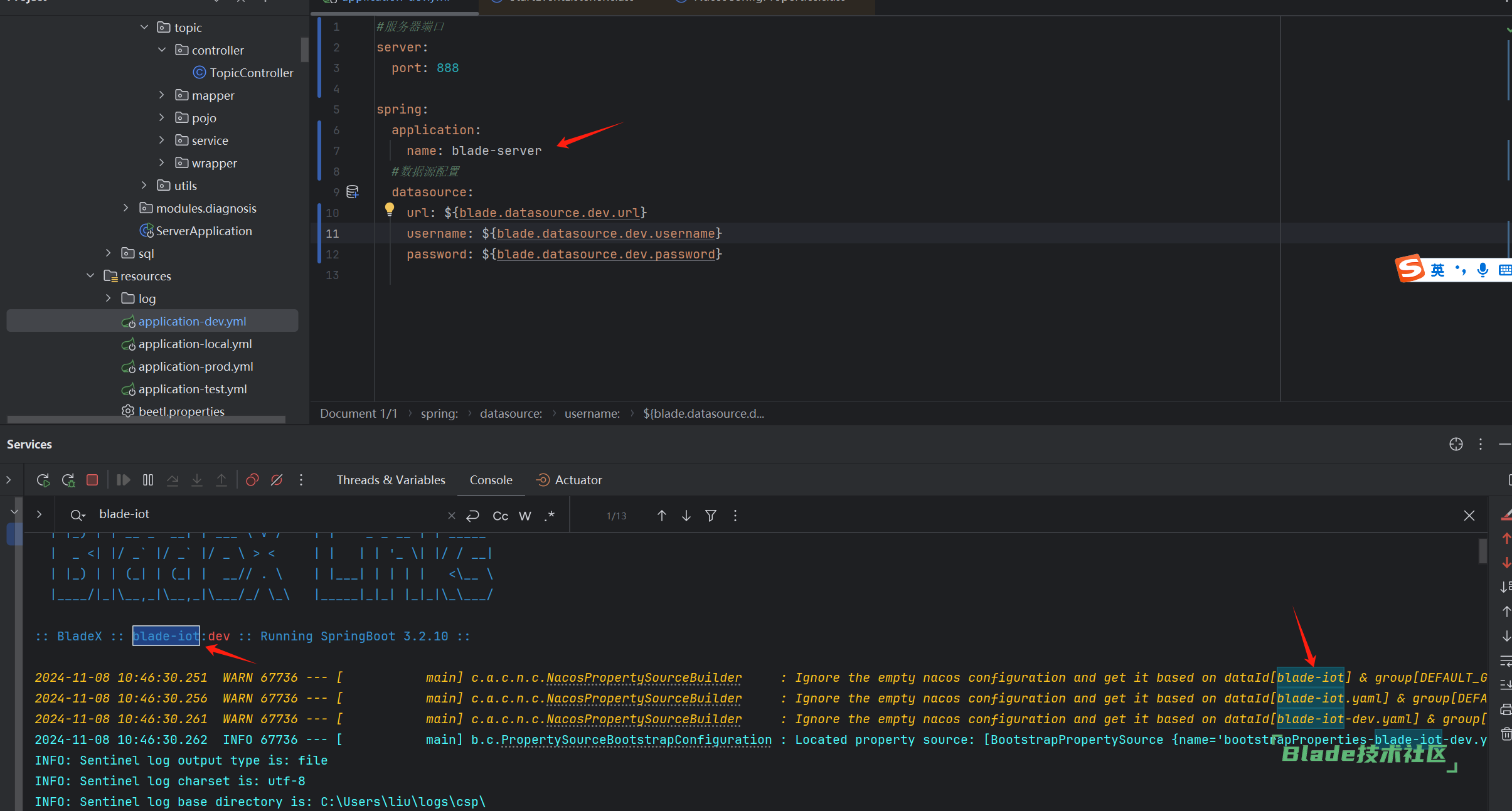The height and width of the screenshot is (811, 1512).
Task: Click 'spring:' in editor breadcrumb
Action: 439,413
